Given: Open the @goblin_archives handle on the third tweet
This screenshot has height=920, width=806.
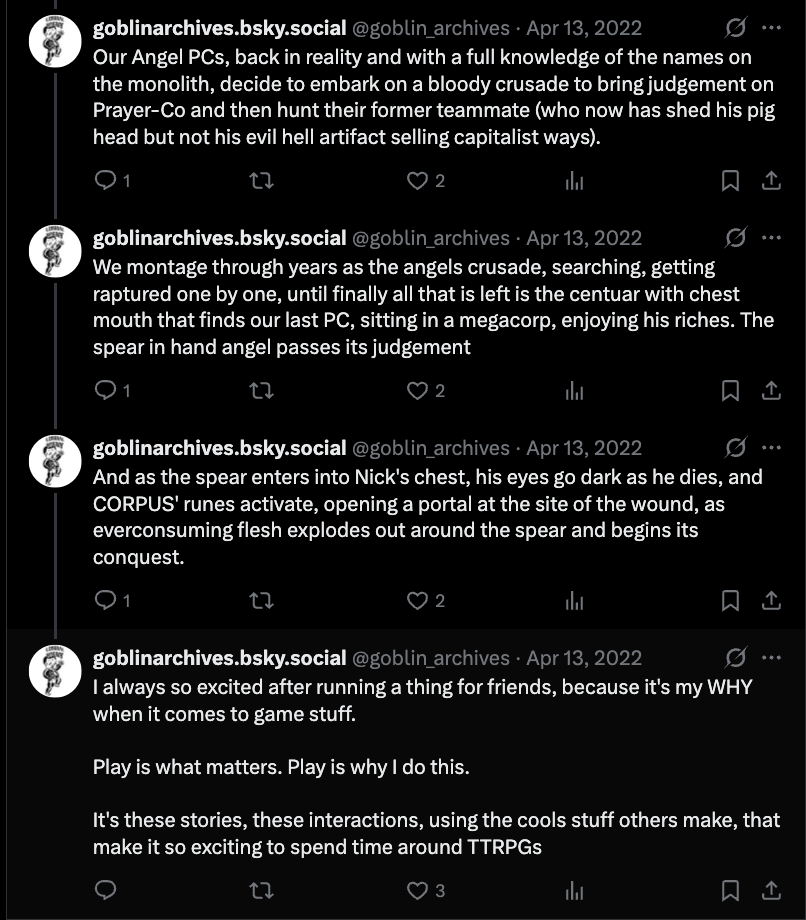Looking at the screenshot, I should 431,448.
